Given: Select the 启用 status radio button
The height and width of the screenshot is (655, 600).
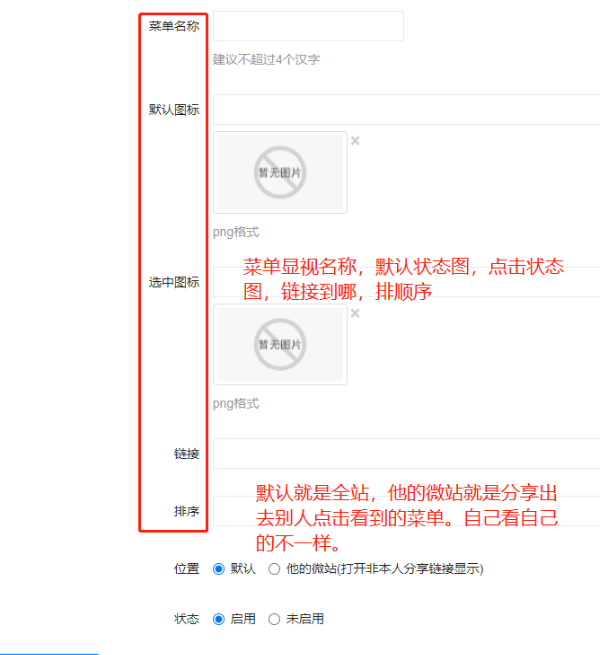Looking at the screenshot, I should (x=219, y=619).
